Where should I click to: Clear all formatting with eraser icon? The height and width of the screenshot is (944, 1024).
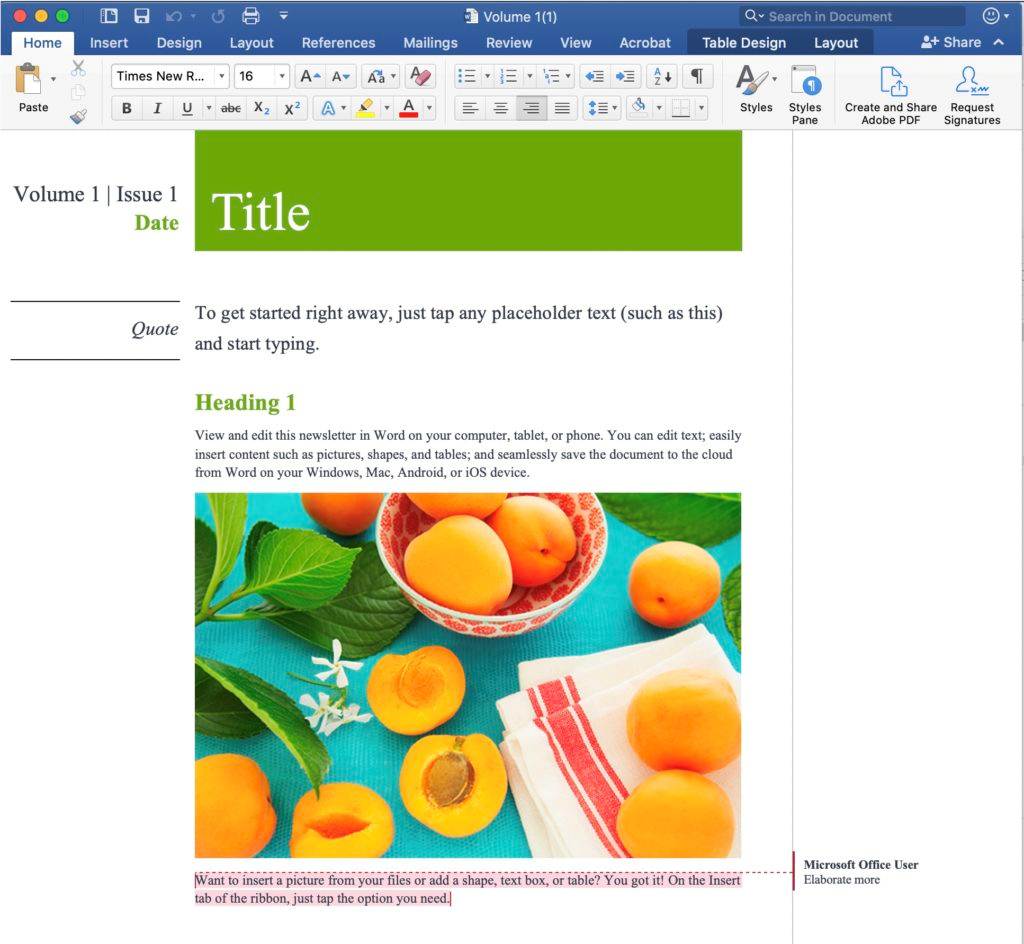421,77
